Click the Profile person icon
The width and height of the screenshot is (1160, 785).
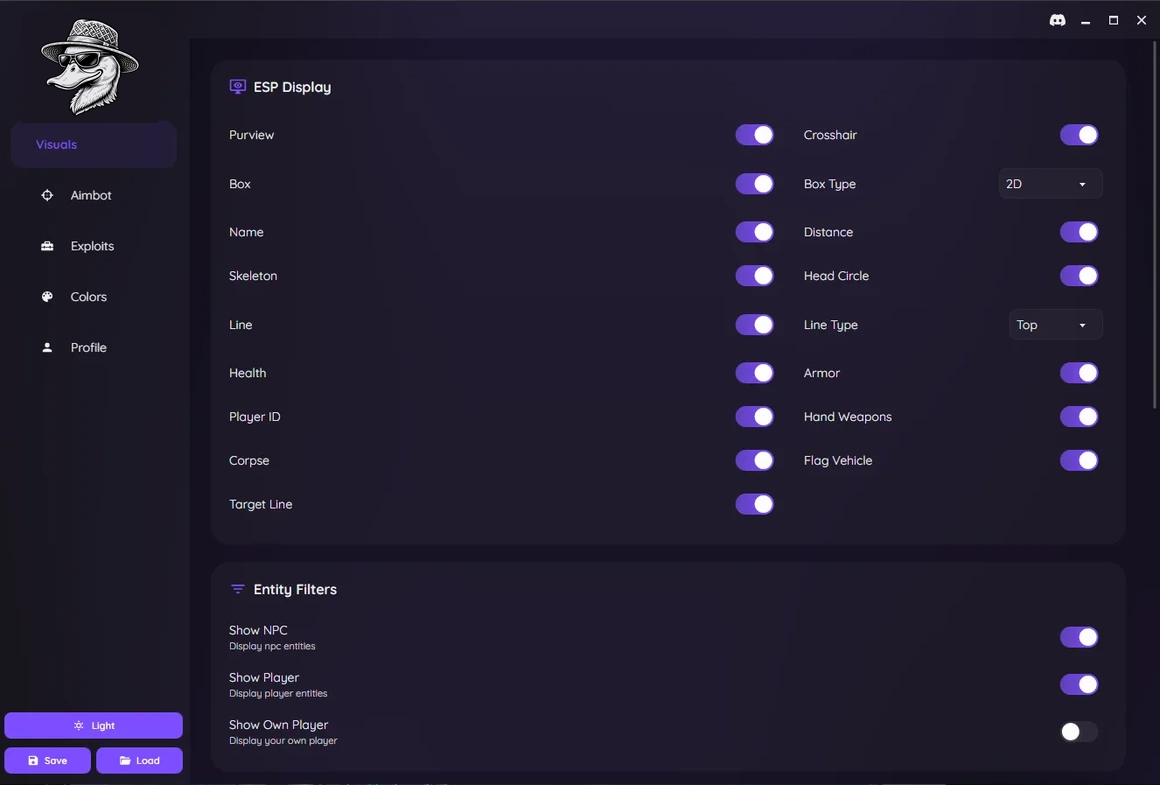coord(47,348)
